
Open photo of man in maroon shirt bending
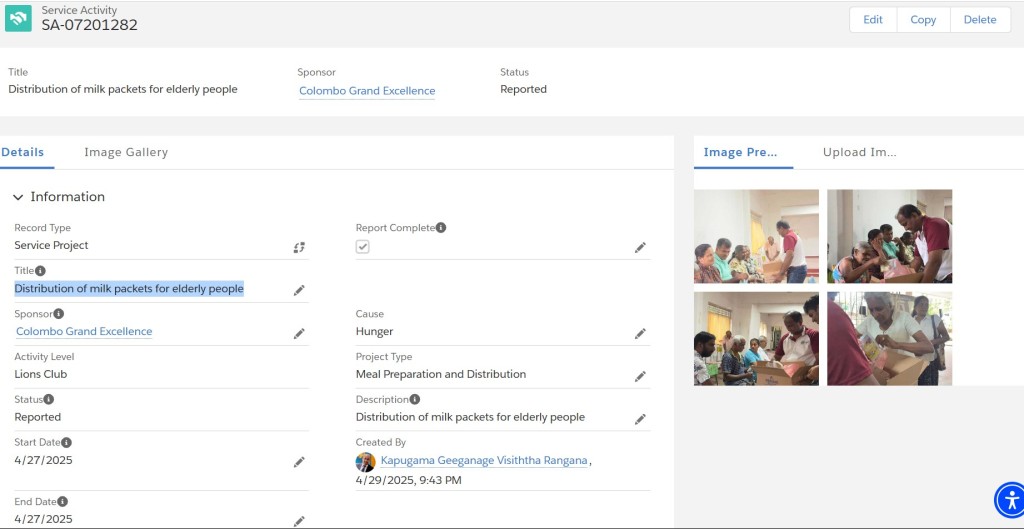click(x=889, y=236)
